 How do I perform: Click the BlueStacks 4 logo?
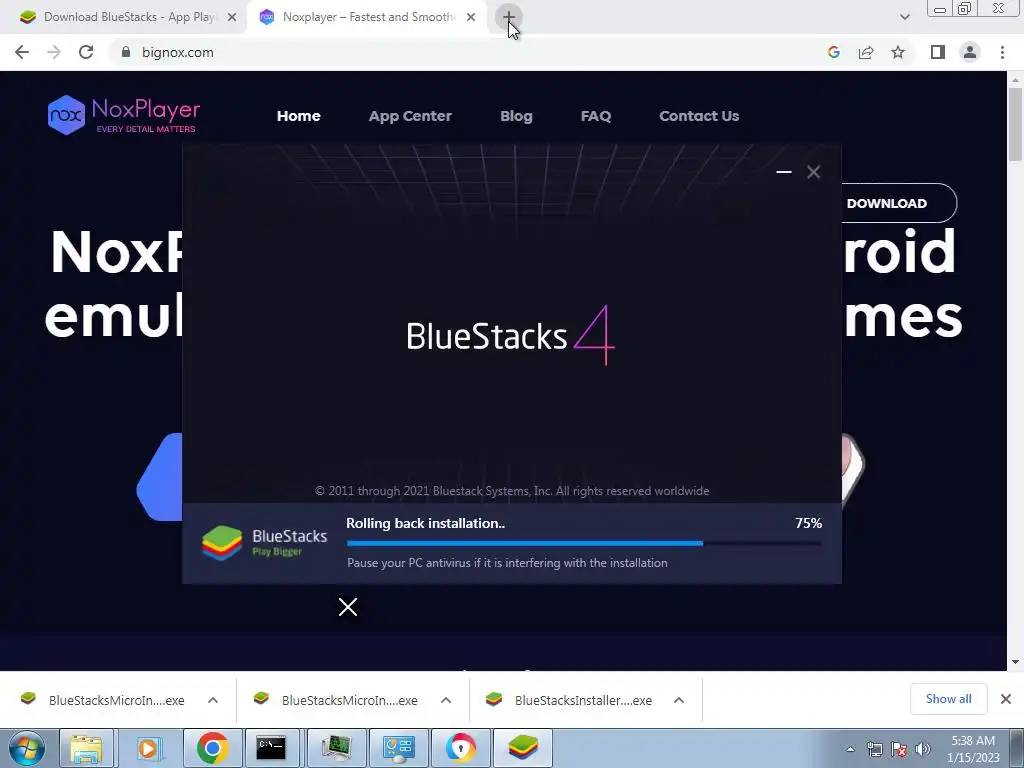point(511,335)
